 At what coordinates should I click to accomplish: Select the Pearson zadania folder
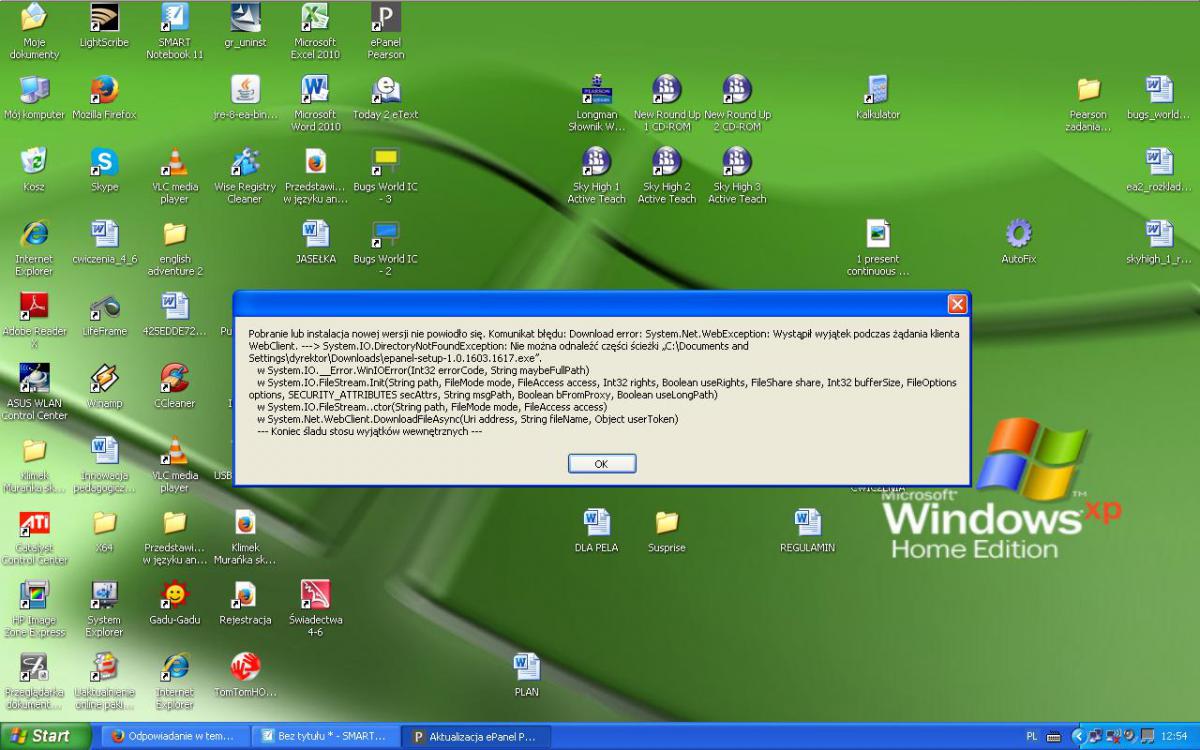tap(1088, 104)
